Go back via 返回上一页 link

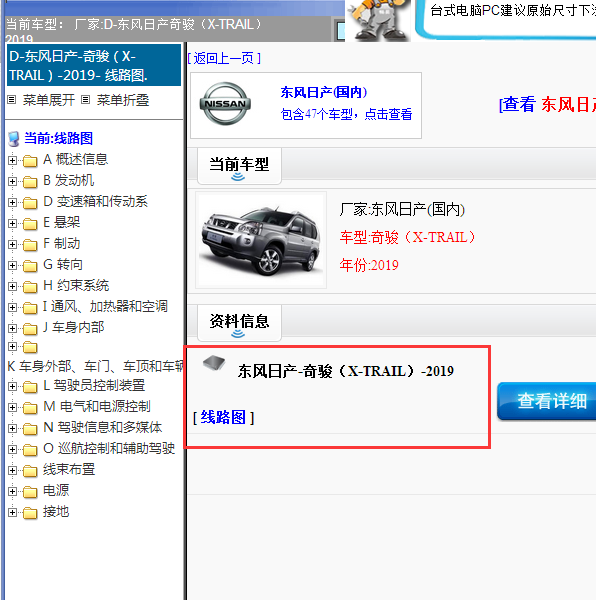[x=224, y=59]
